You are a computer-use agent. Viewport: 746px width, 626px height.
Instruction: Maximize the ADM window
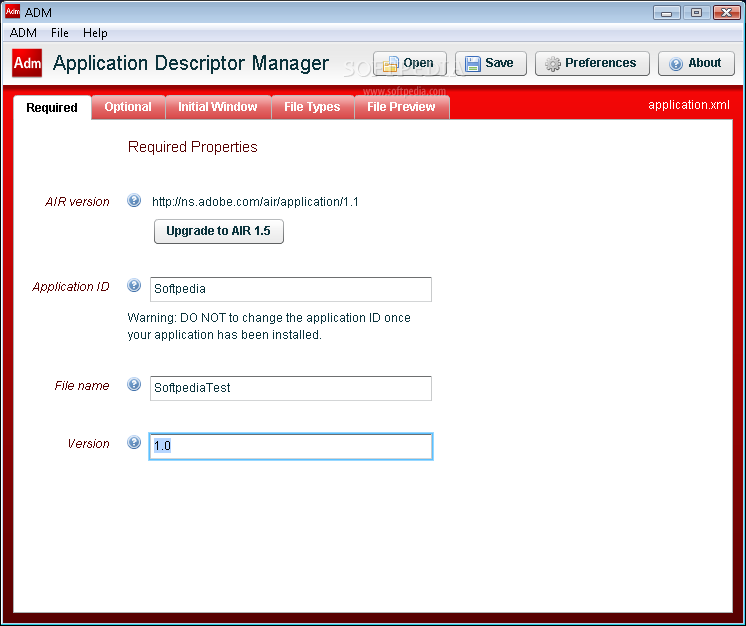pos(697,12)
